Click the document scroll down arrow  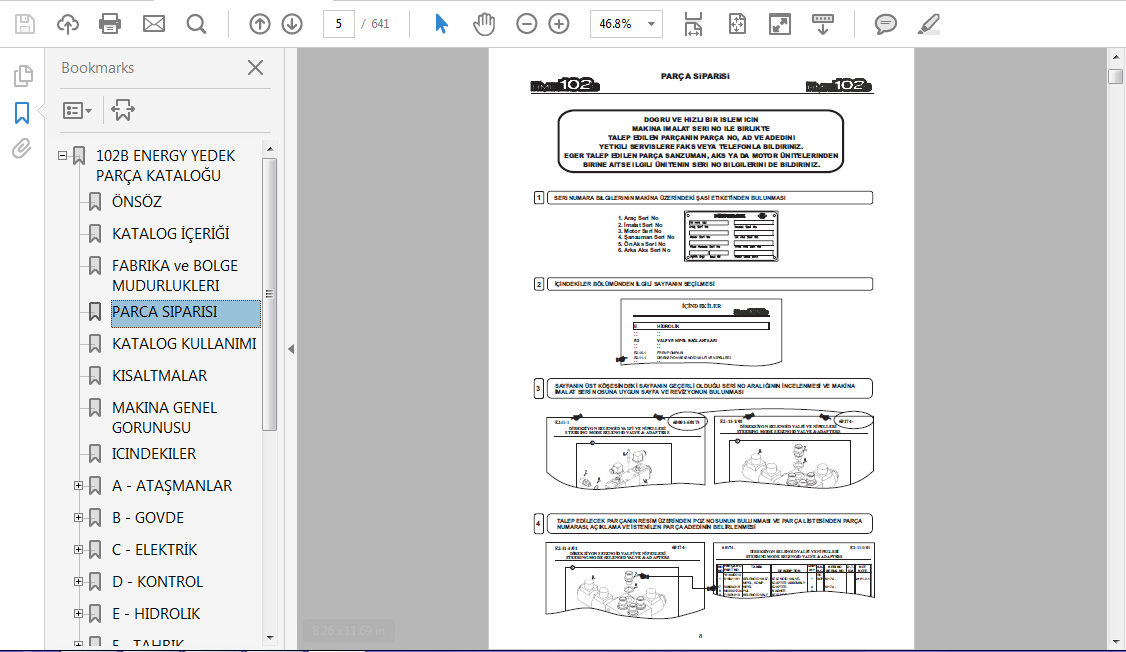[x=1115, y=641]
